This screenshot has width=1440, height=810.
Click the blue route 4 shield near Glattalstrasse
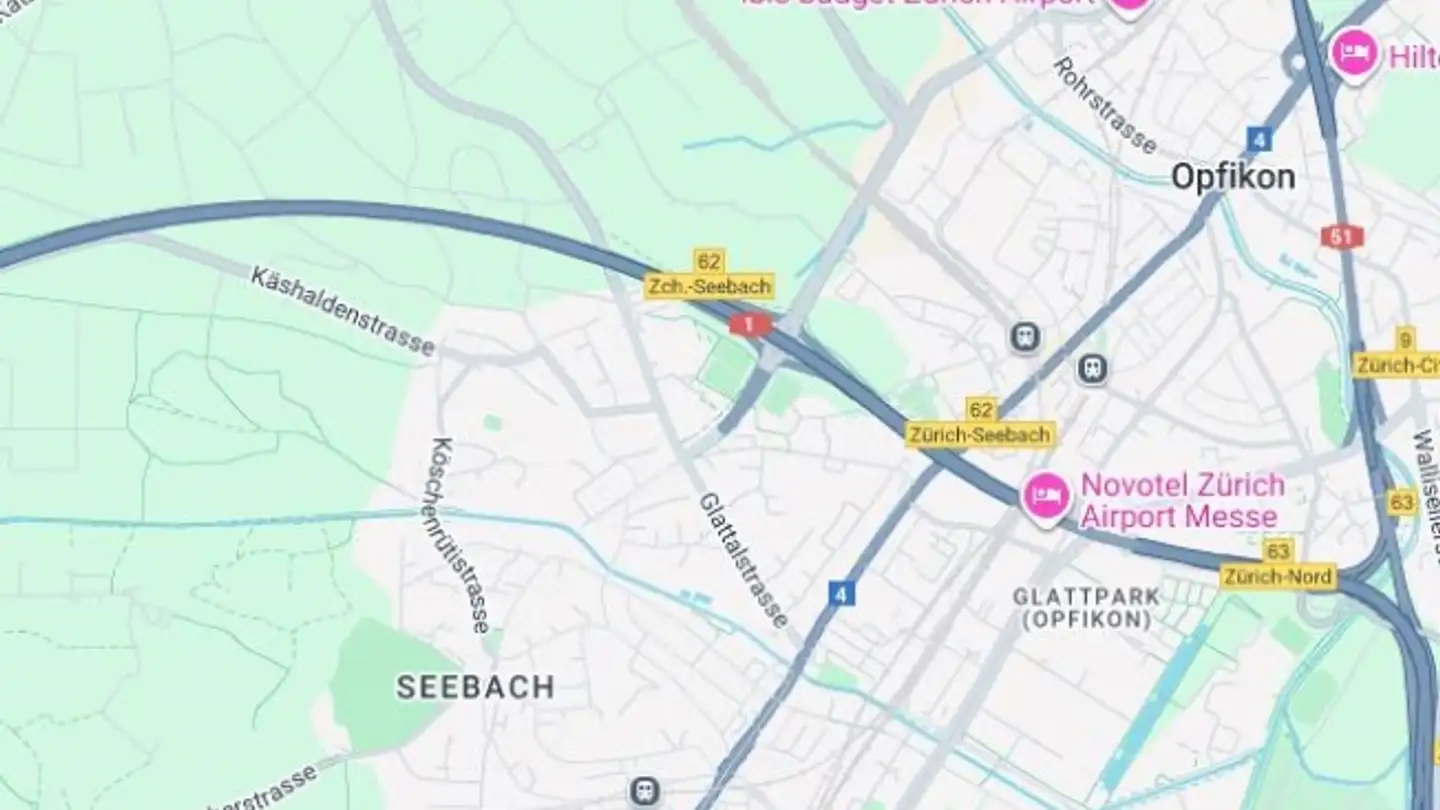click(x=842, y=594)
